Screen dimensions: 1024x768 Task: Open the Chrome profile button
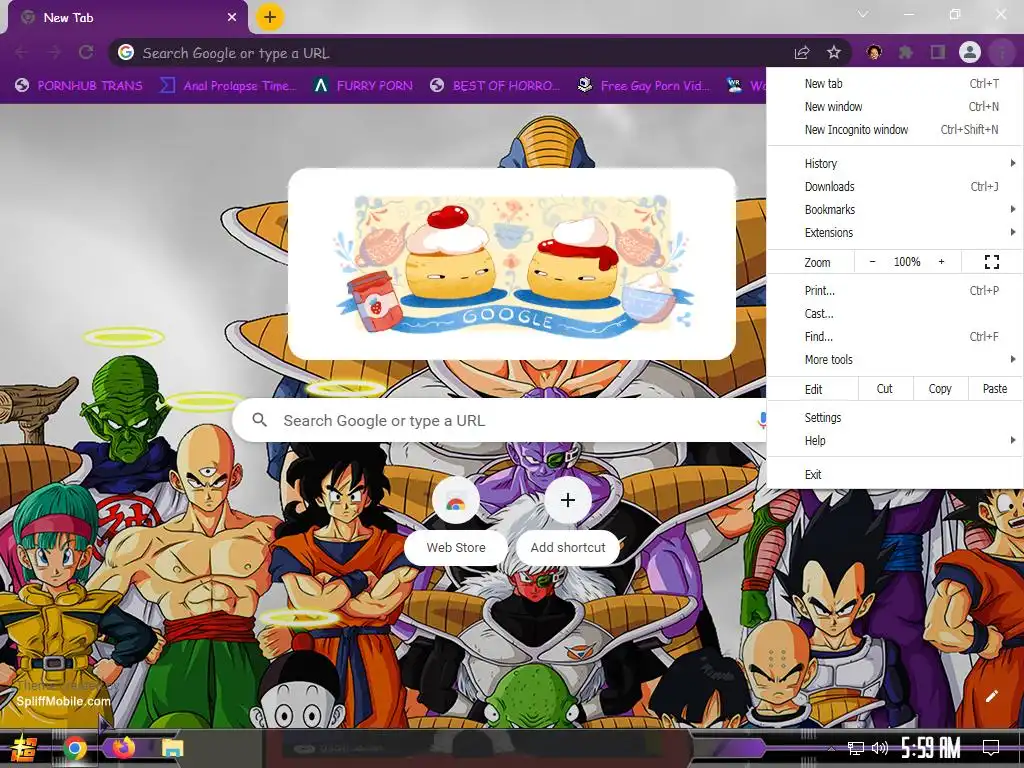970,52
